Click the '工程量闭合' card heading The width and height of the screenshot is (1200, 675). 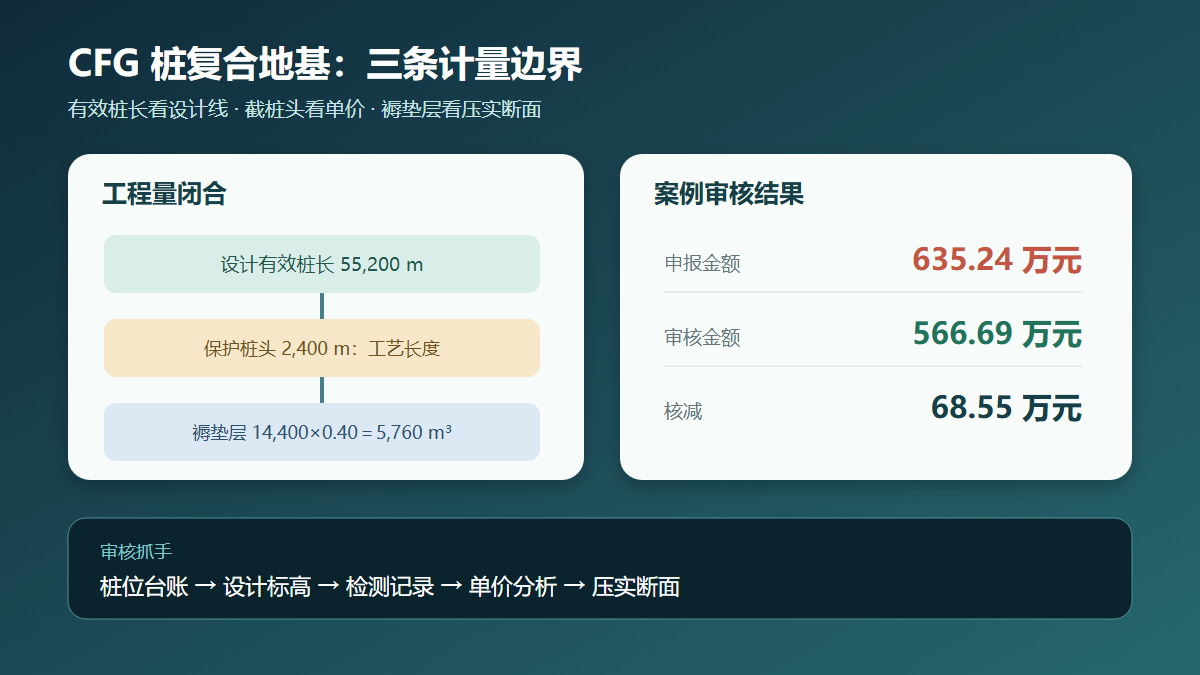tap(164, 194)
